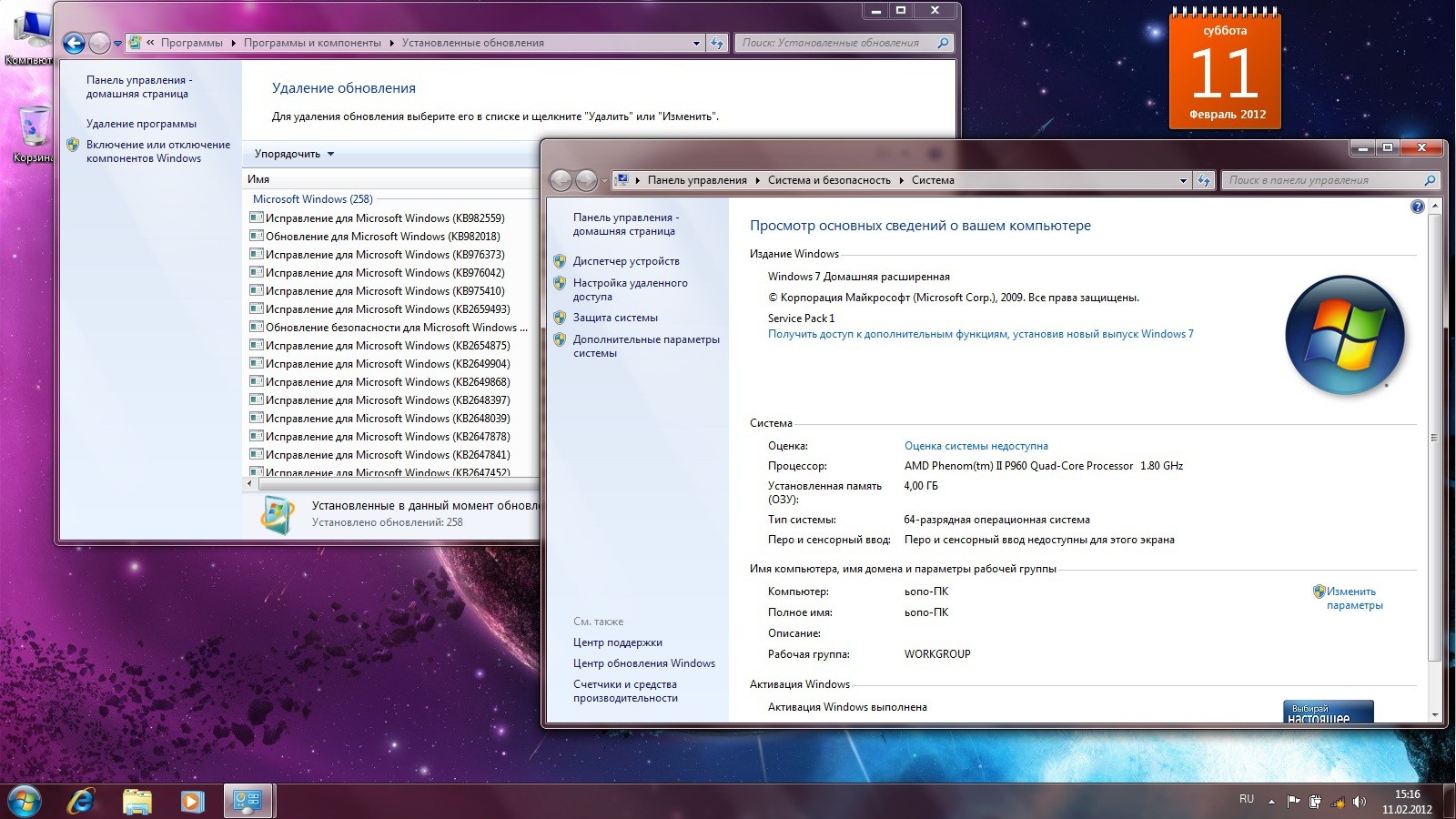Screen dimensions: 1456x819
Task: Refresh the installed updates address bar
Action: tap(717, 43)
